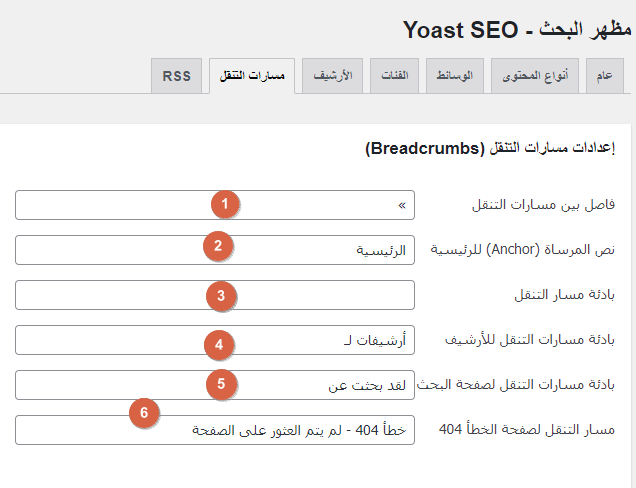
Task: Switch to the RSS tab
Action: coord(176,76)
